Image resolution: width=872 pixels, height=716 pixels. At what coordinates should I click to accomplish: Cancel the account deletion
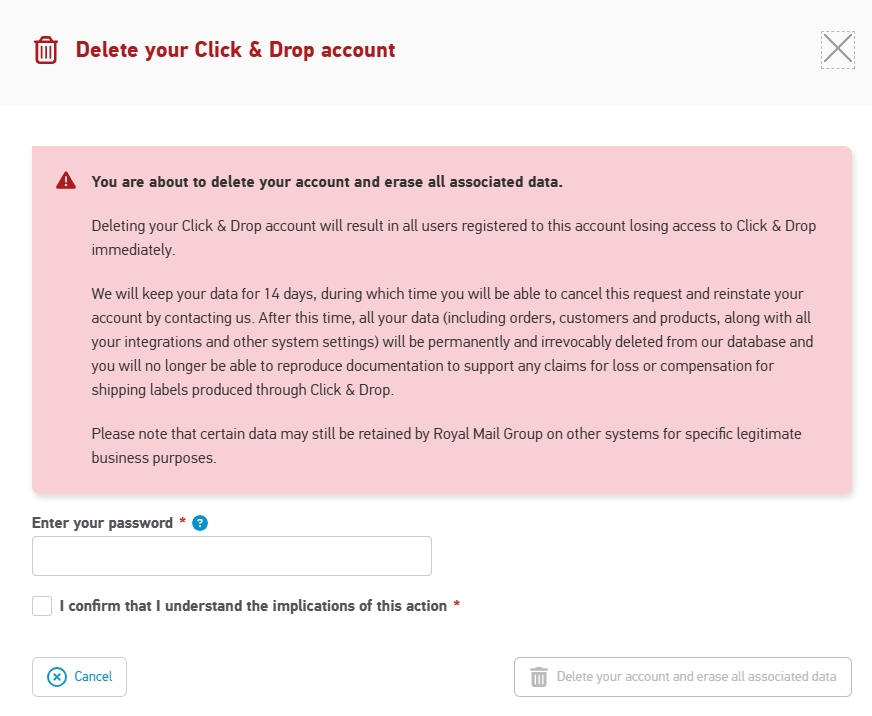(79, 677)
